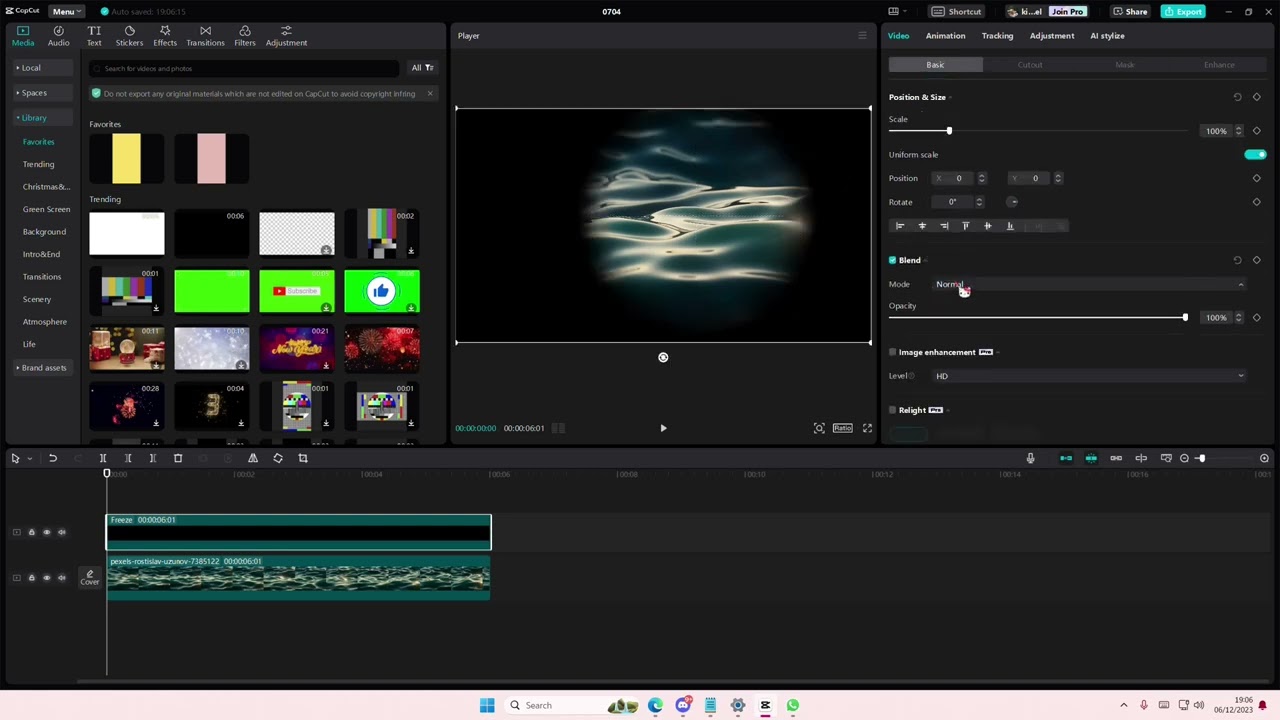Click the Undo arrow in timeline toolbar
Screen dimensions: 1280x720
(53, 458)
